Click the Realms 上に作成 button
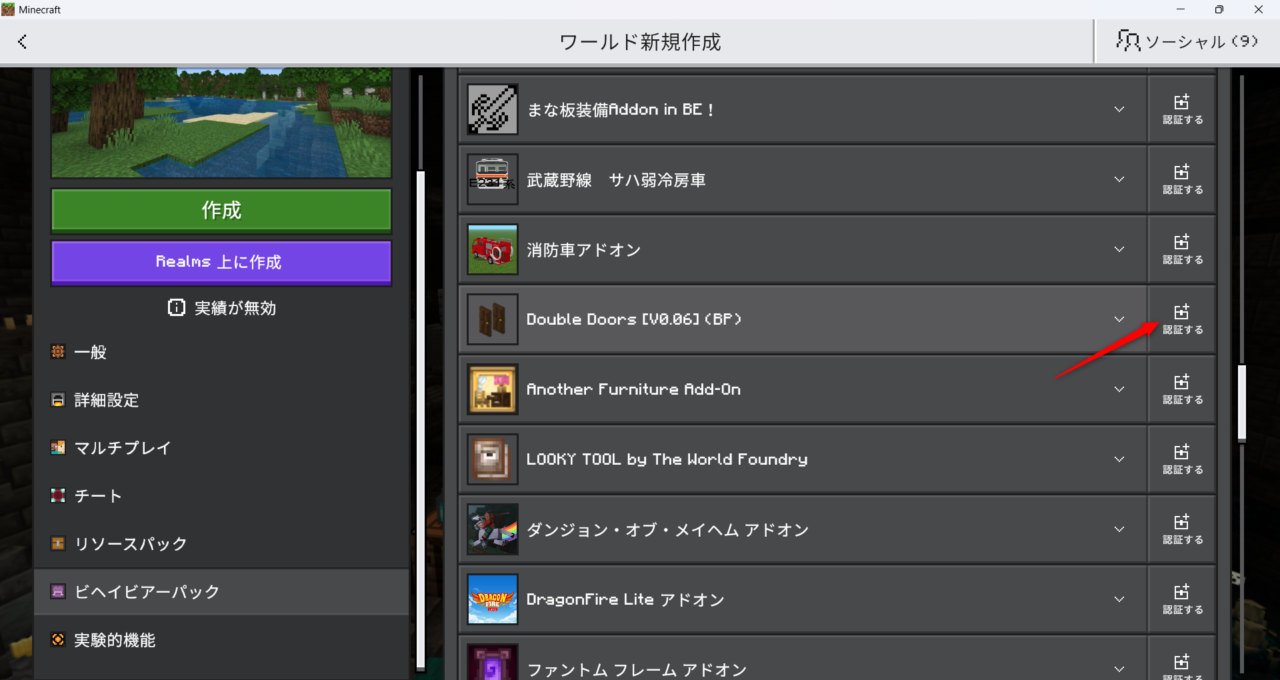1280x680 pixels. pos(221,262)
